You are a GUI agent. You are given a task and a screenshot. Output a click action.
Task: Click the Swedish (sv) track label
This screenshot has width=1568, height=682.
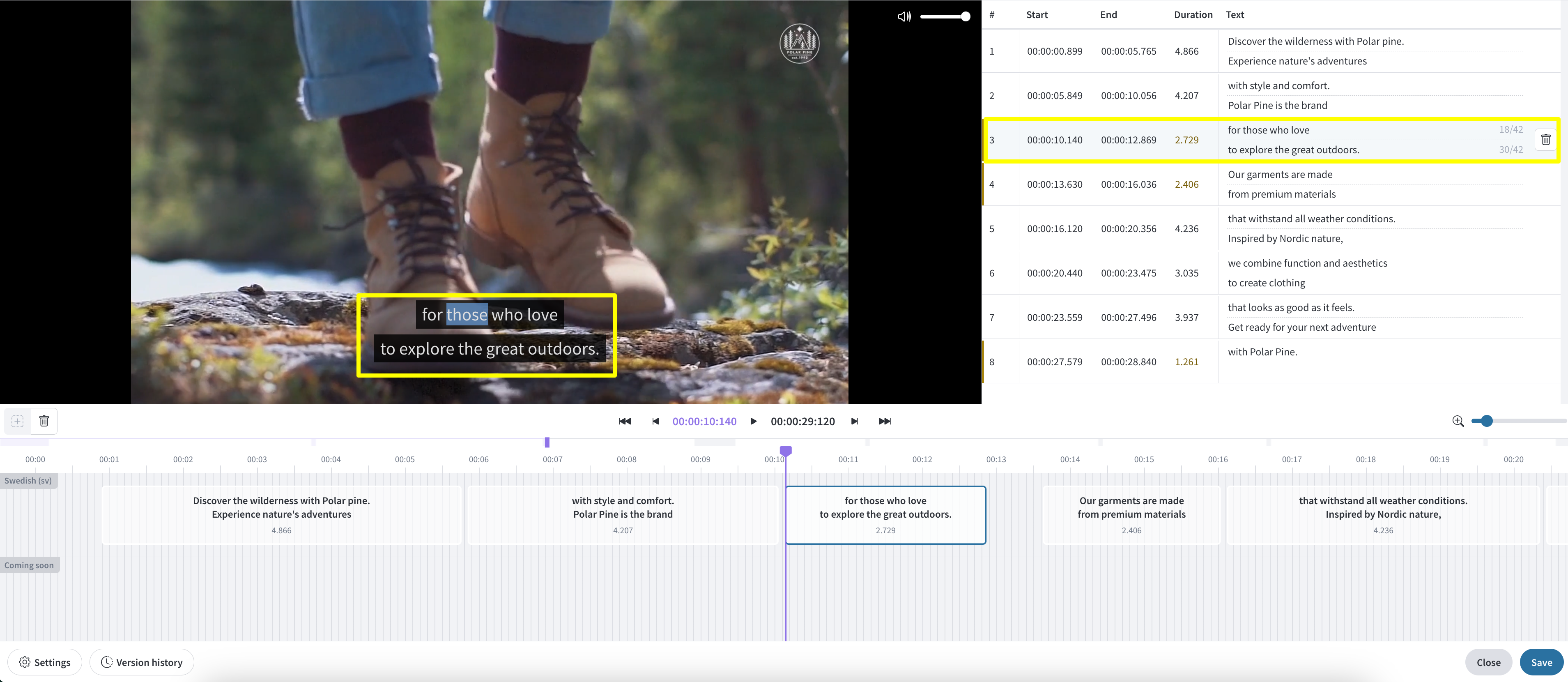[29, 480]
